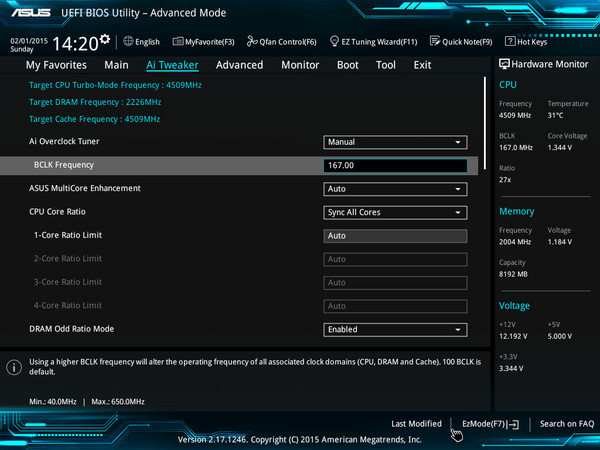Switch to the My Favorites tab
The image size is (600, 450).
tap(56, 65)
